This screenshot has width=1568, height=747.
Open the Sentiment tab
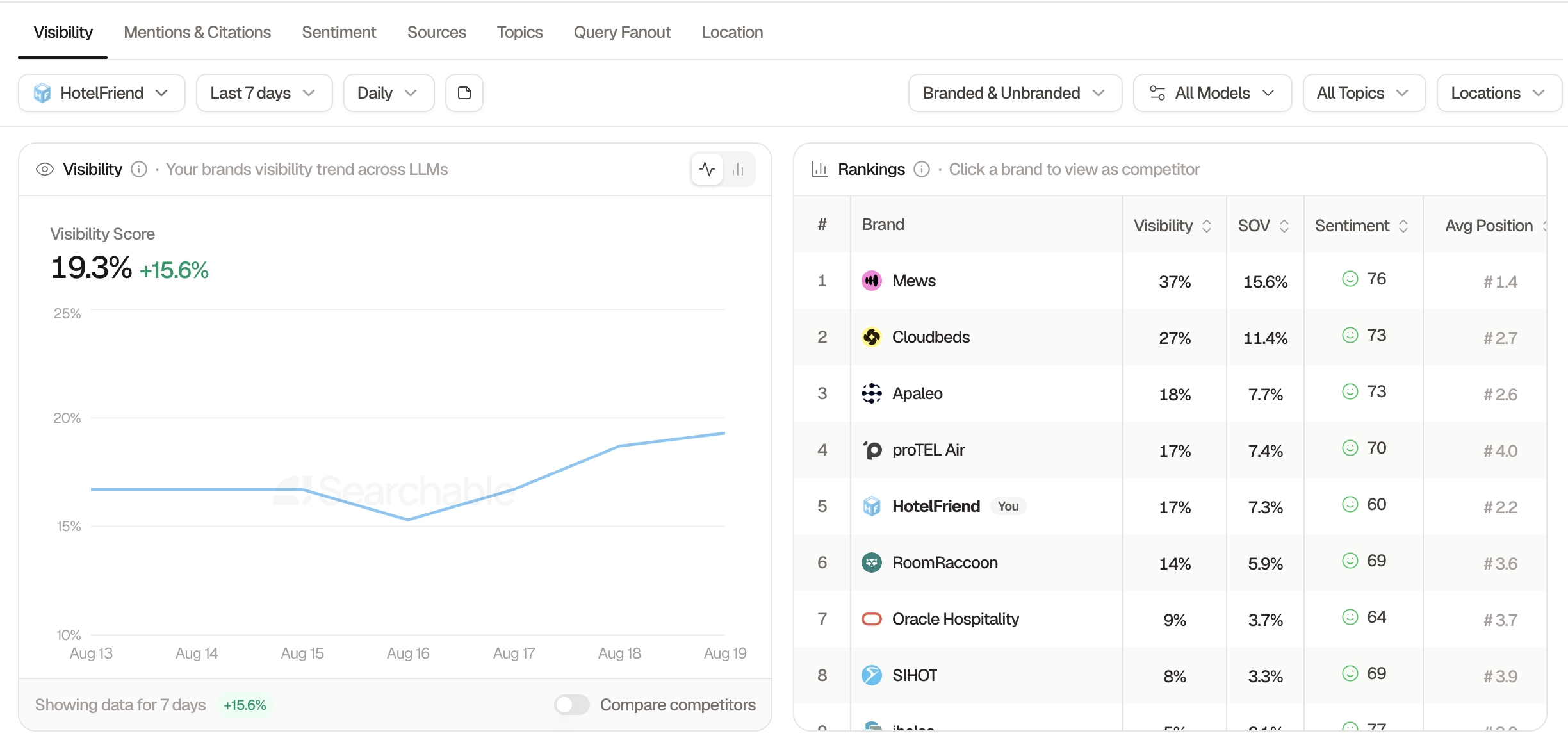(x=339, y=32)
